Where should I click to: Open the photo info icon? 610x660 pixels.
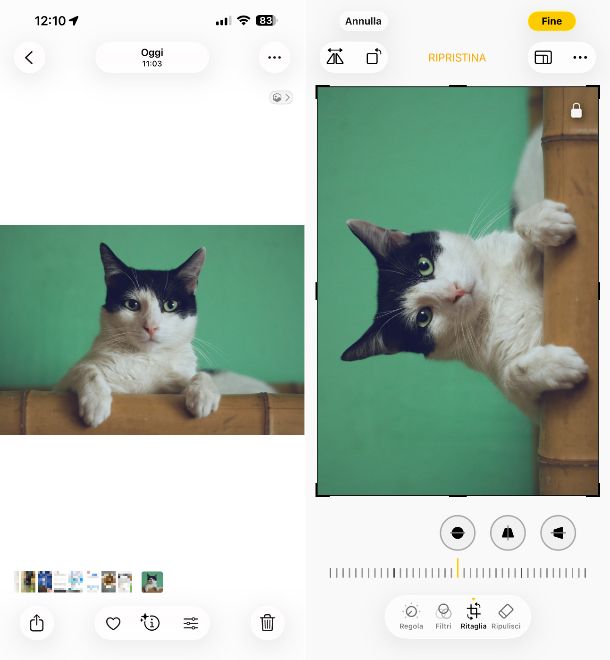click(x=151, y=623)
